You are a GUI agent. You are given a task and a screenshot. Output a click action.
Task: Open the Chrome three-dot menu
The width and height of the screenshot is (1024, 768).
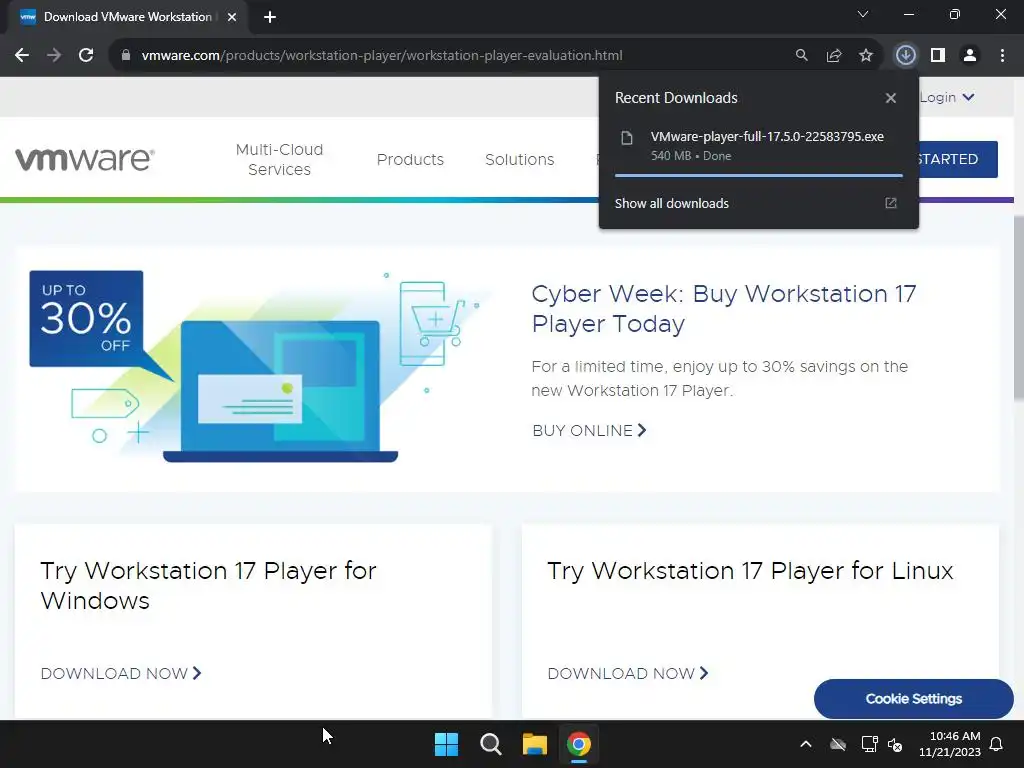pos(1002,56)
